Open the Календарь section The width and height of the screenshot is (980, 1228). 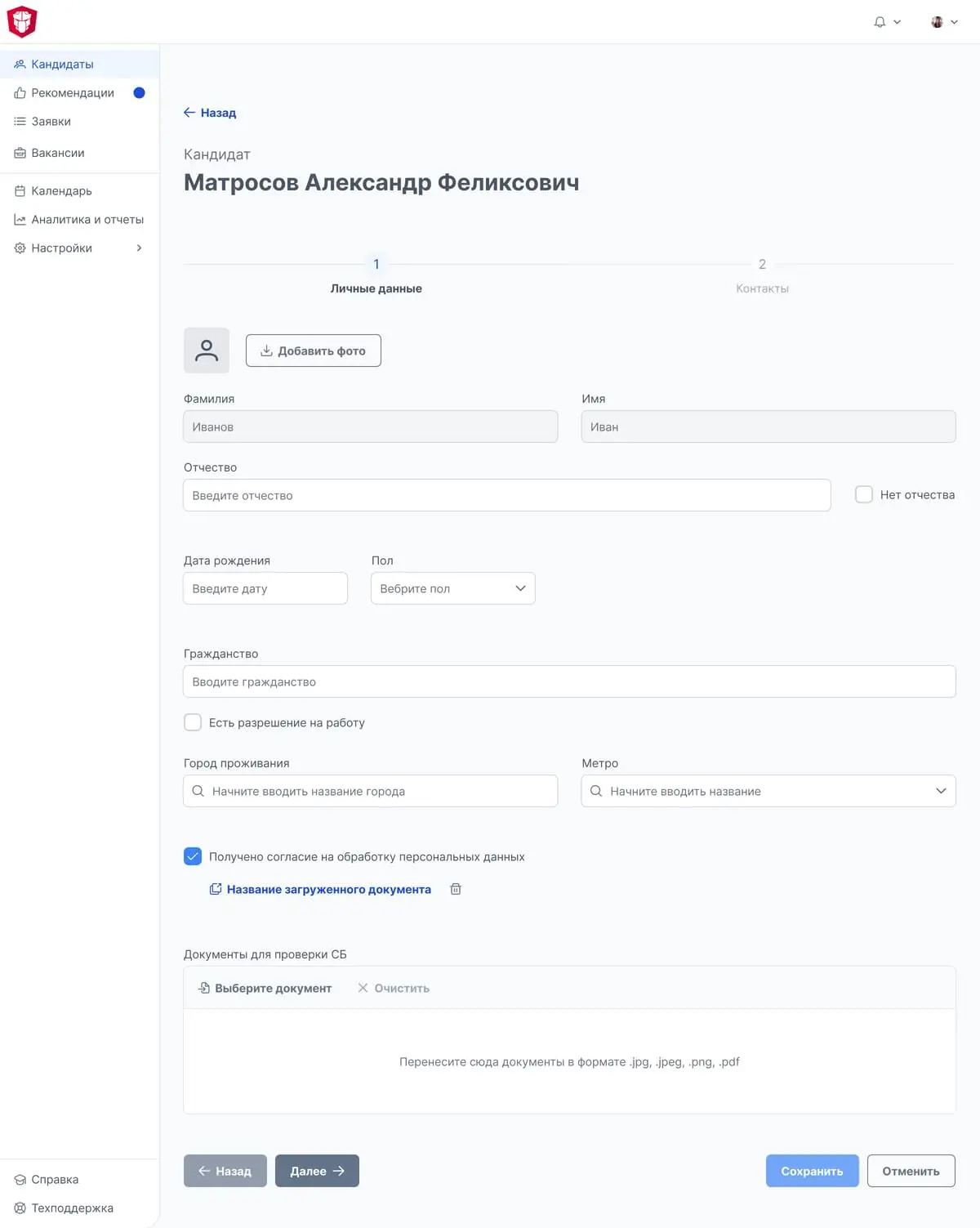[x=61, y=190]
